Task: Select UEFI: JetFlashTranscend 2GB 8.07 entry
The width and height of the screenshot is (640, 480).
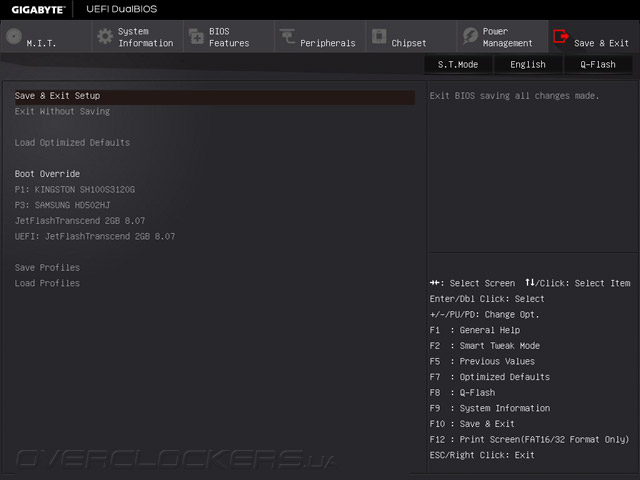Action: [95, 236]
